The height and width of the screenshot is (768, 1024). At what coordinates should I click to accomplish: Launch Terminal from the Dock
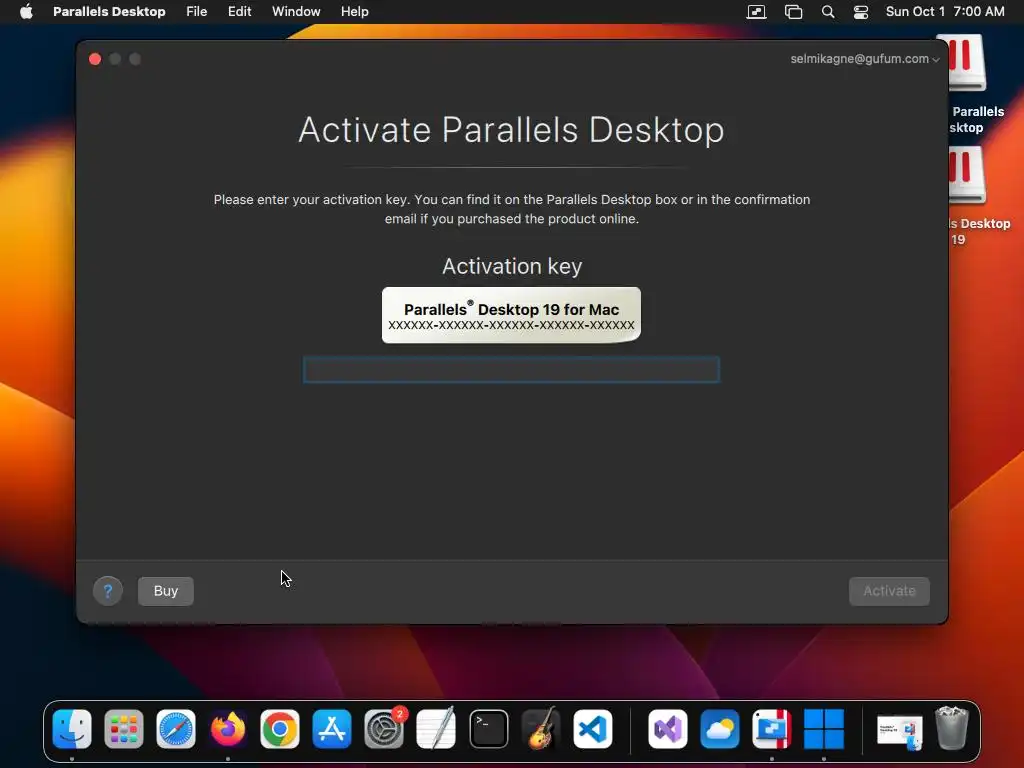488,729
